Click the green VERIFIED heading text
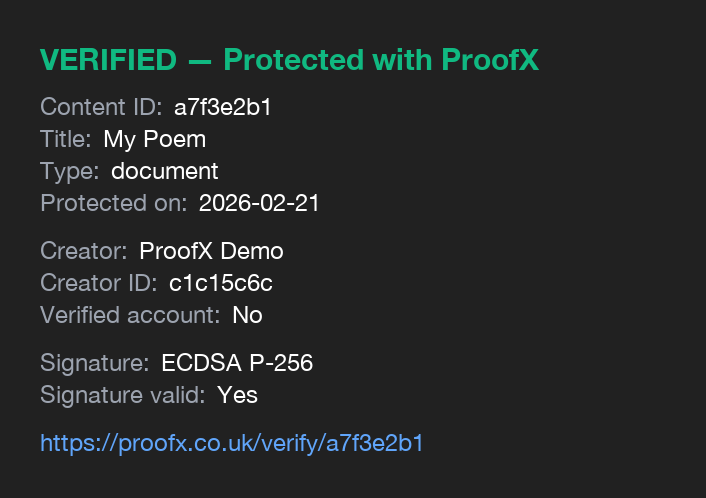This screenshot has width=706, height=498. click(289, 60)
